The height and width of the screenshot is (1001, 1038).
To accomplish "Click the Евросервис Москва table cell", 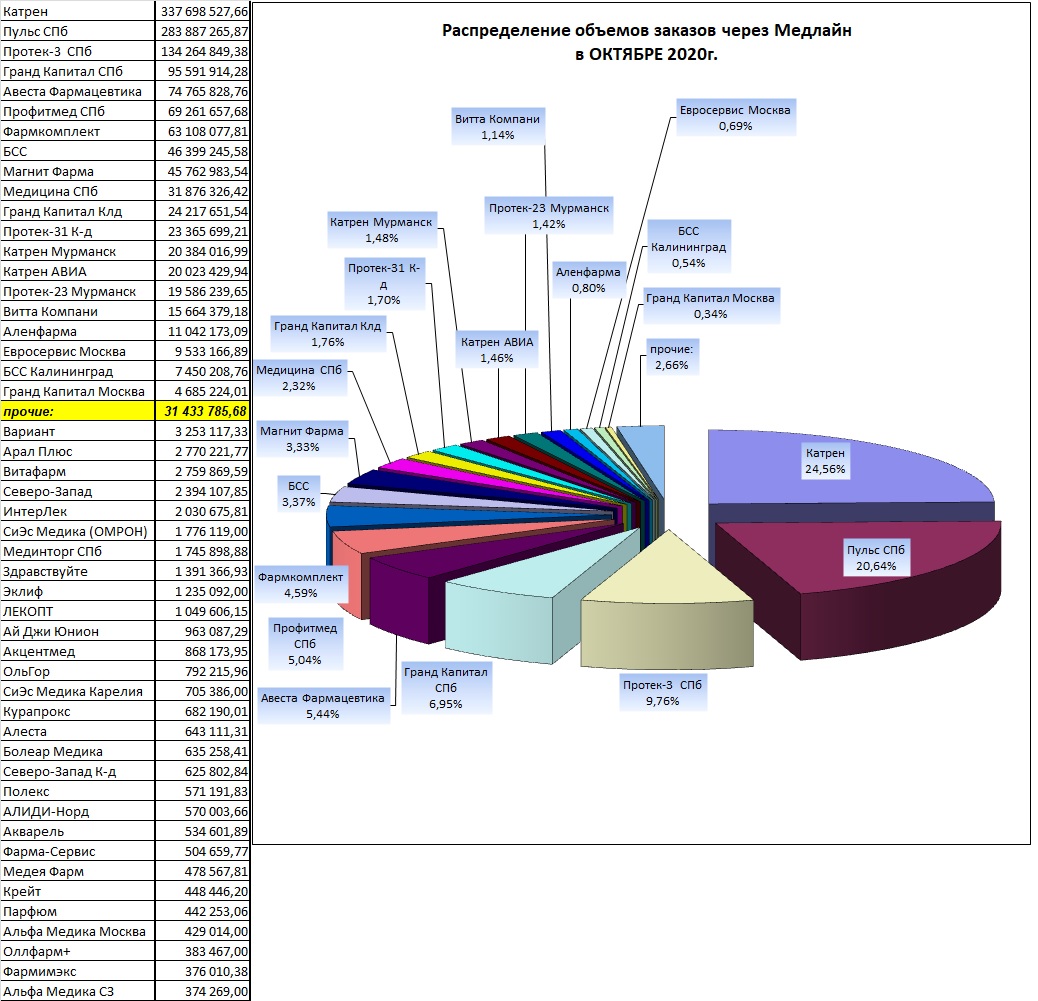I will (x=77, y=352).
